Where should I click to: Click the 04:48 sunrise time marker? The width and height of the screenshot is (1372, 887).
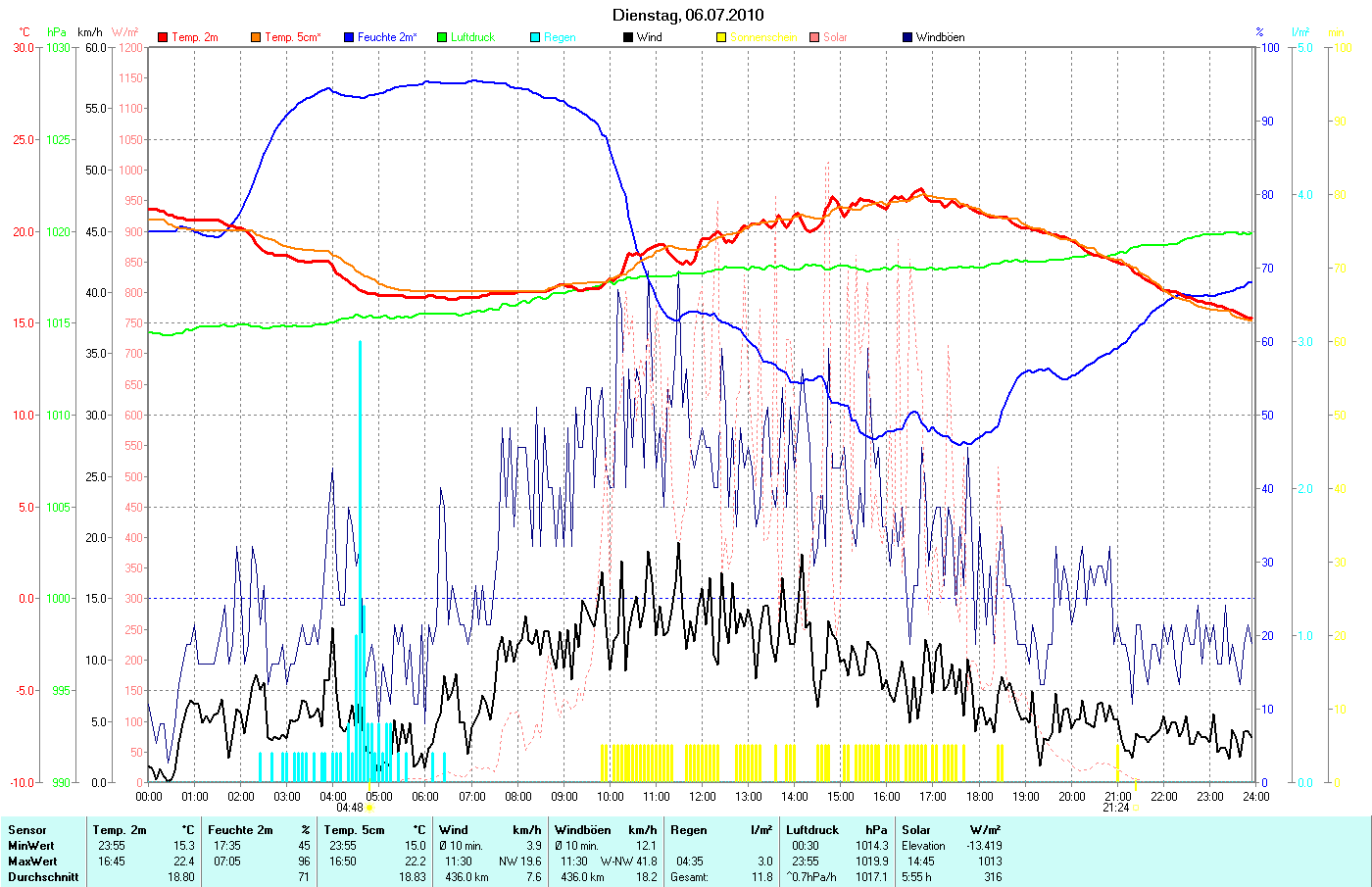click(350, 809)
